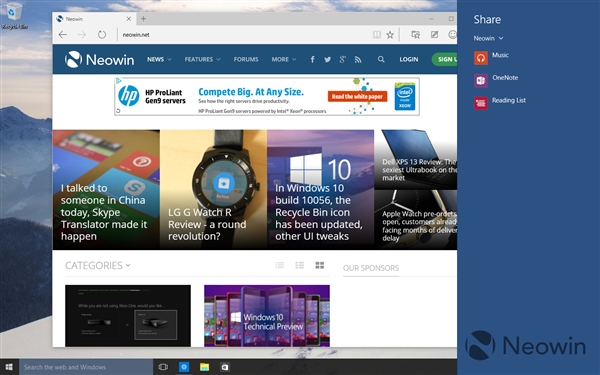Click the site search magnifier icon
The height and width of the screenshot is (375, 600).
point(381,59)
